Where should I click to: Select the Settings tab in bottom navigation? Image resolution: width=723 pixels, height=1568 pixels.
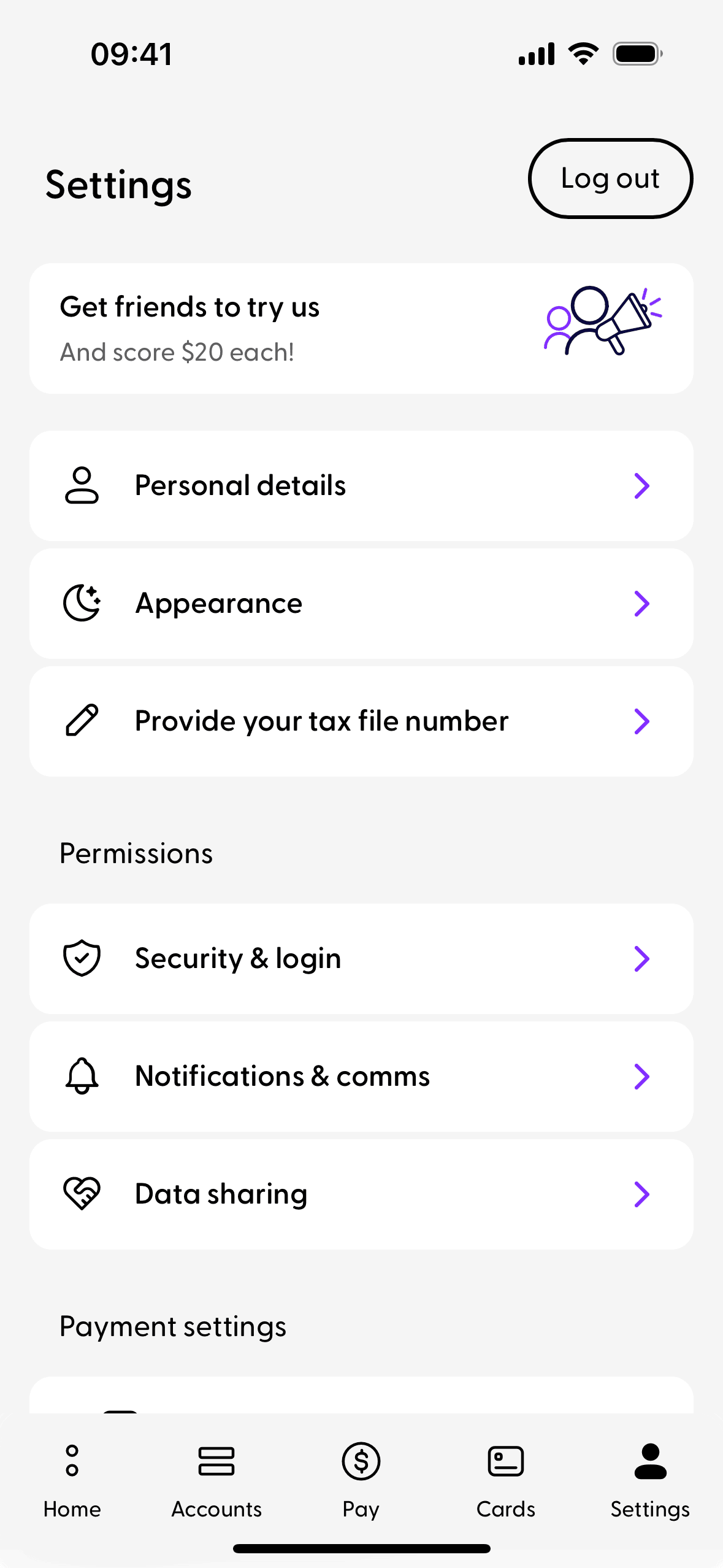click(650, 1478)
